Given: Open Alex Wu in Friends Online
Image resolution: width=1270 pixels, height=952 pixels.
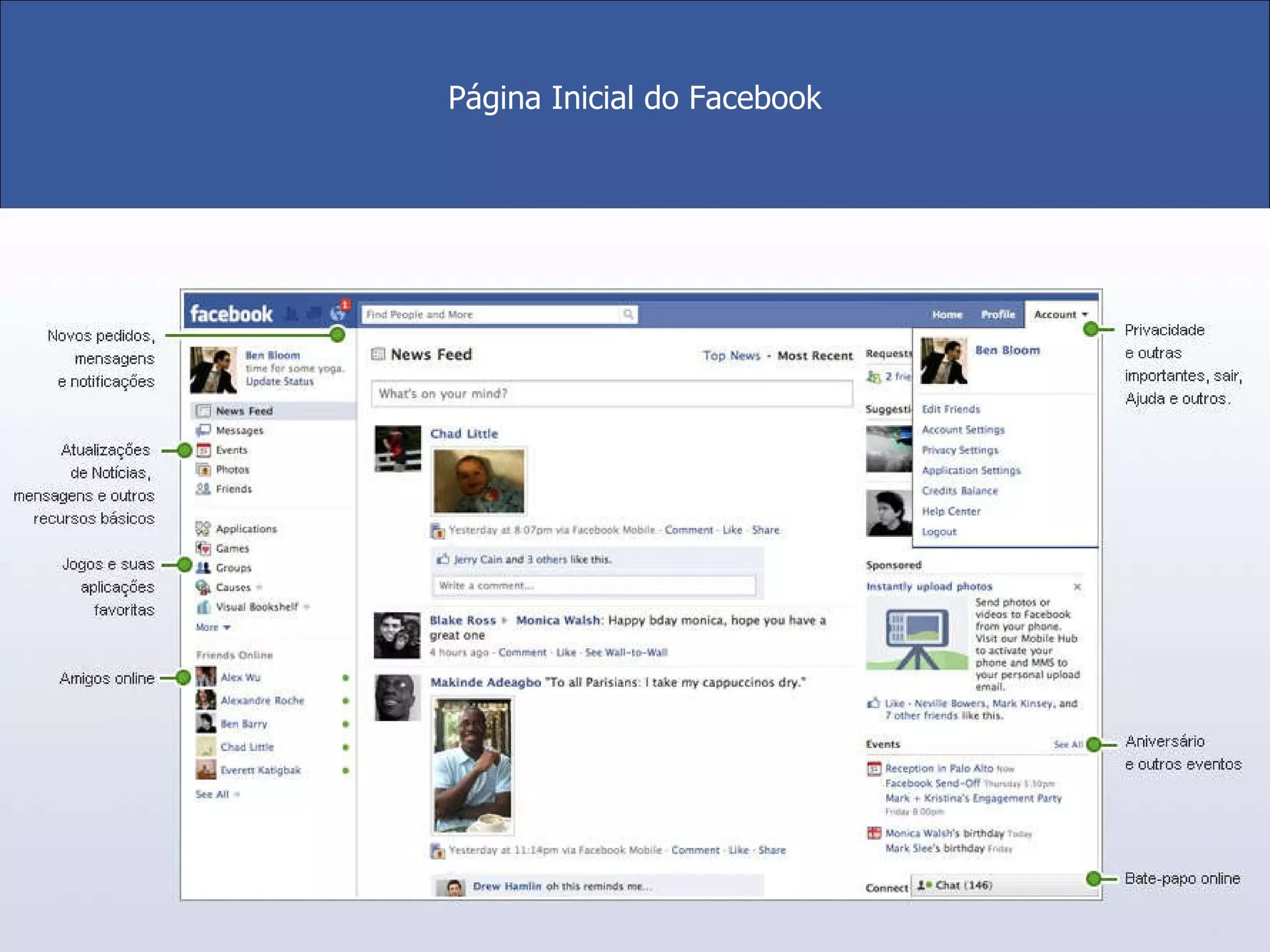Looking at the screenshot, I should [241, 677].
